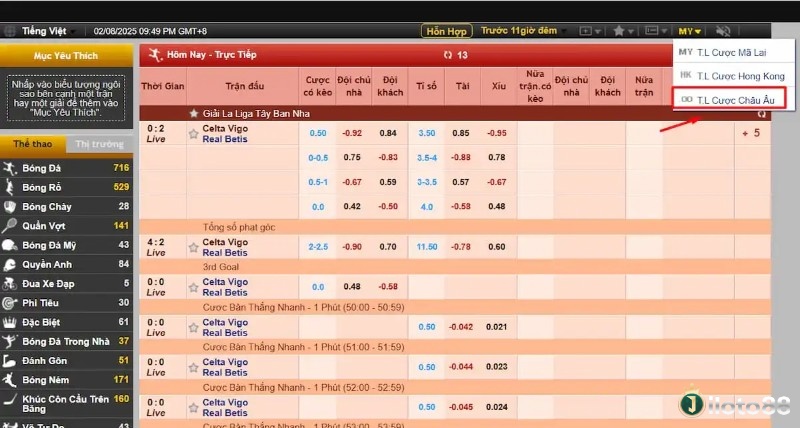800x428 pixels.
Task: Click the soccer player icon in Hôm Nay header
Action: pos(155,55)
